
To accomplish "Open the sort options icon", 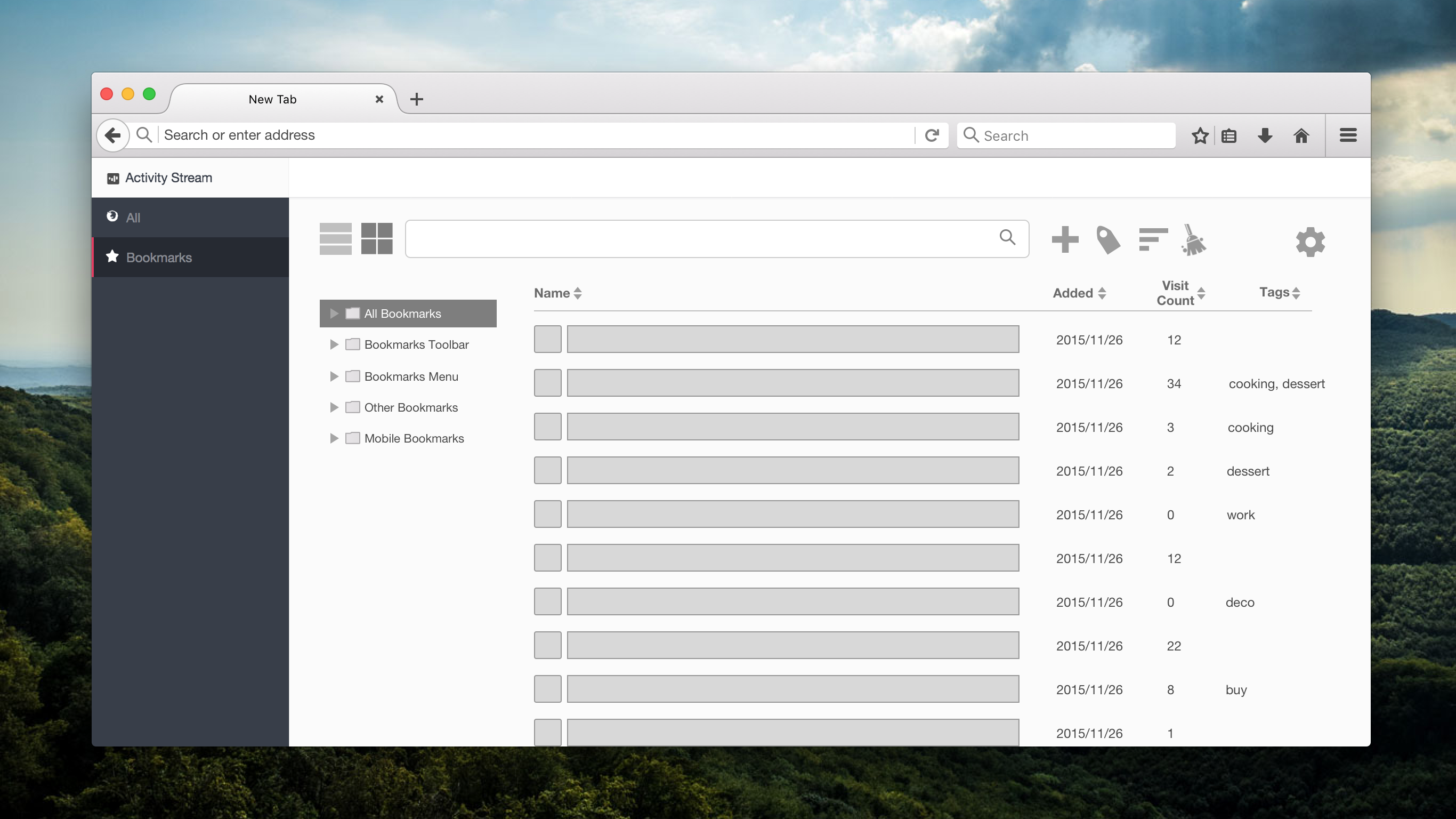I will (x=1152, y=239).
